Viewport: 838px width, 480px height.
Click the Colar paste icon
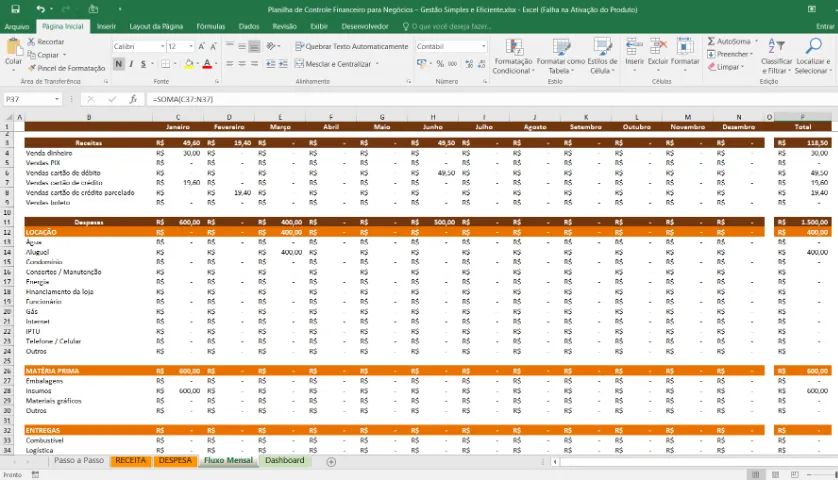click(x=13, y=47)
